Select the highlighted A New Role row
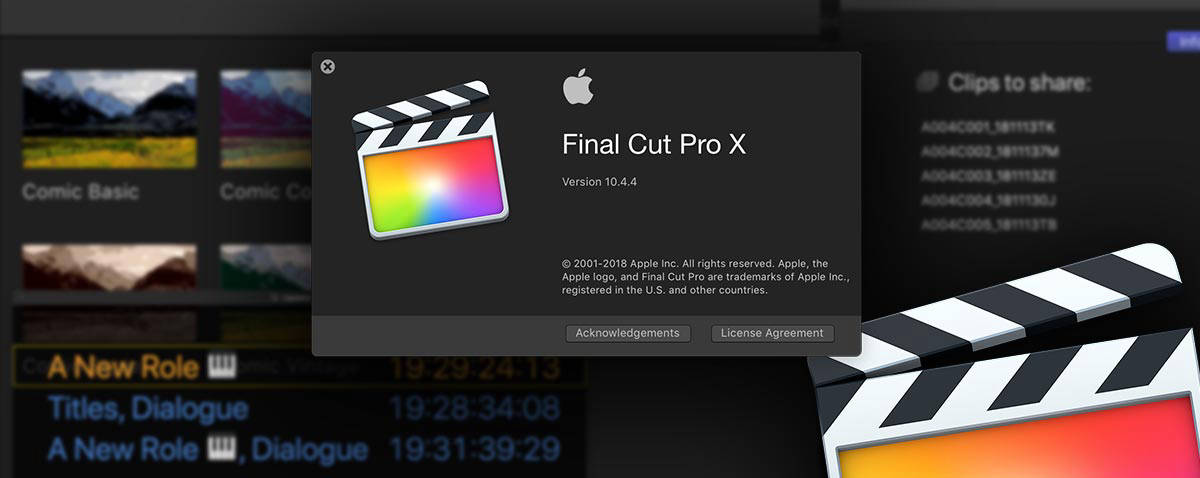 299,368
